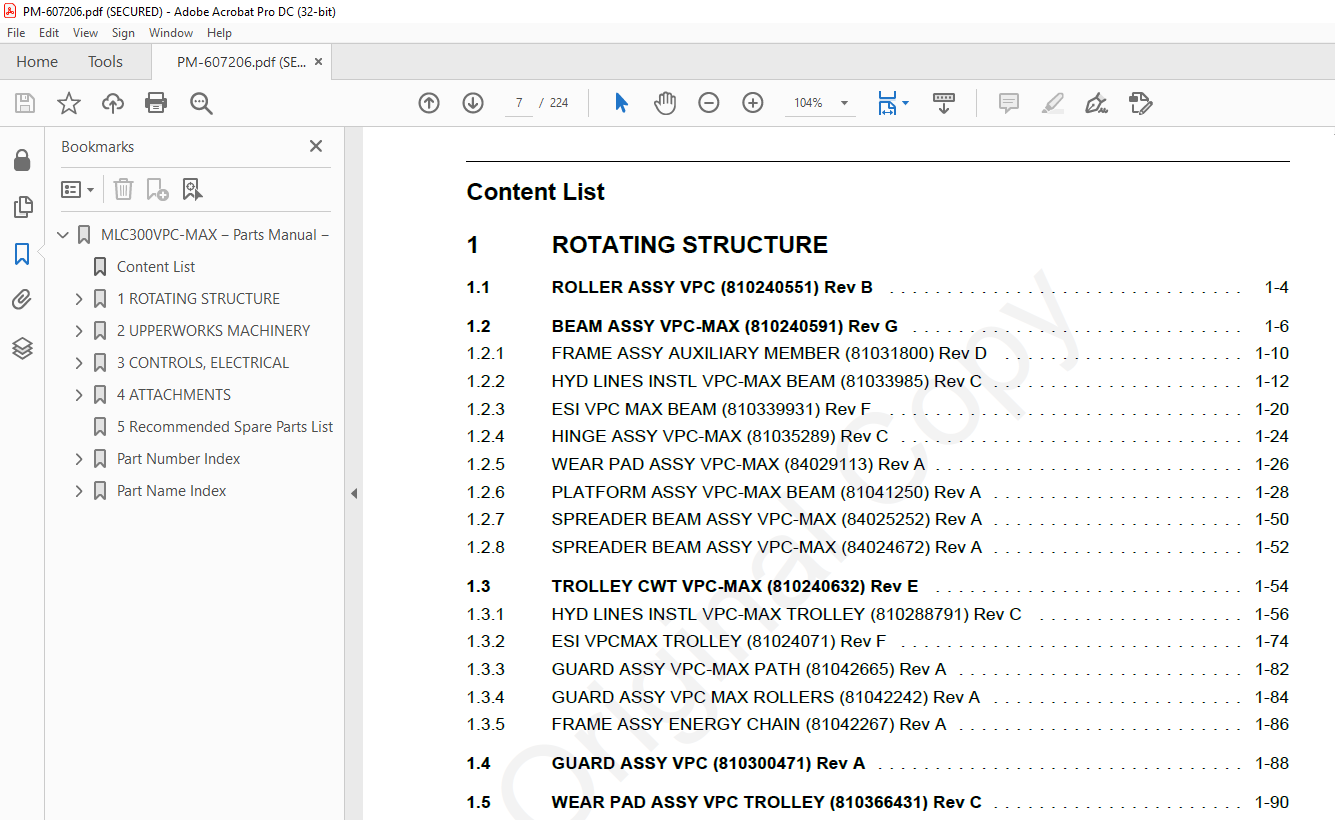Zoom out with minus button
Image resolution: width=1335 pixels, height=820 pixels.
[709, 103]
